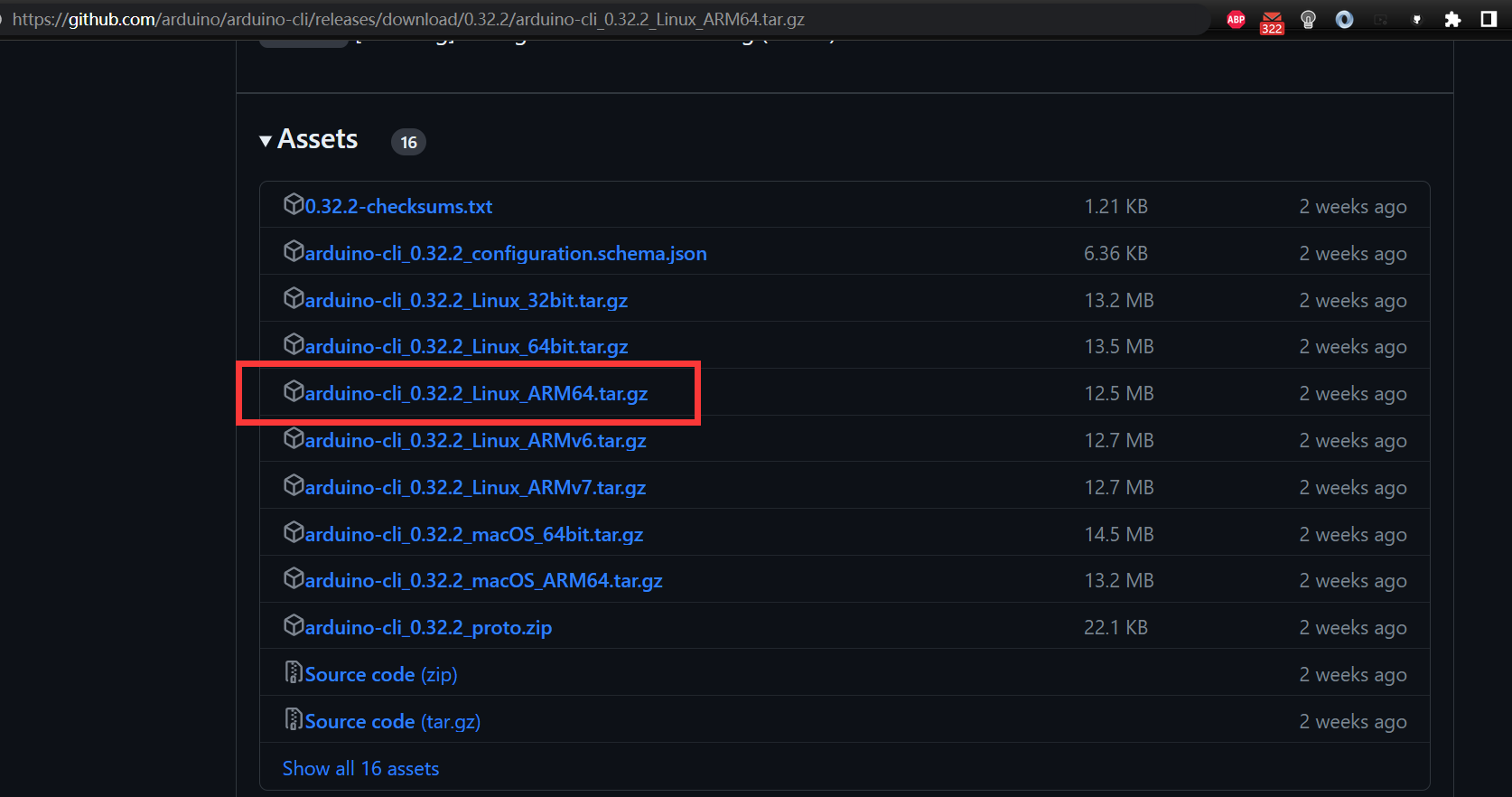Download arduino-cli_0.32.2_macOS_ARM64.tar.gz
This screenshot has width=1512, height=797.
[x=484, y=581]
